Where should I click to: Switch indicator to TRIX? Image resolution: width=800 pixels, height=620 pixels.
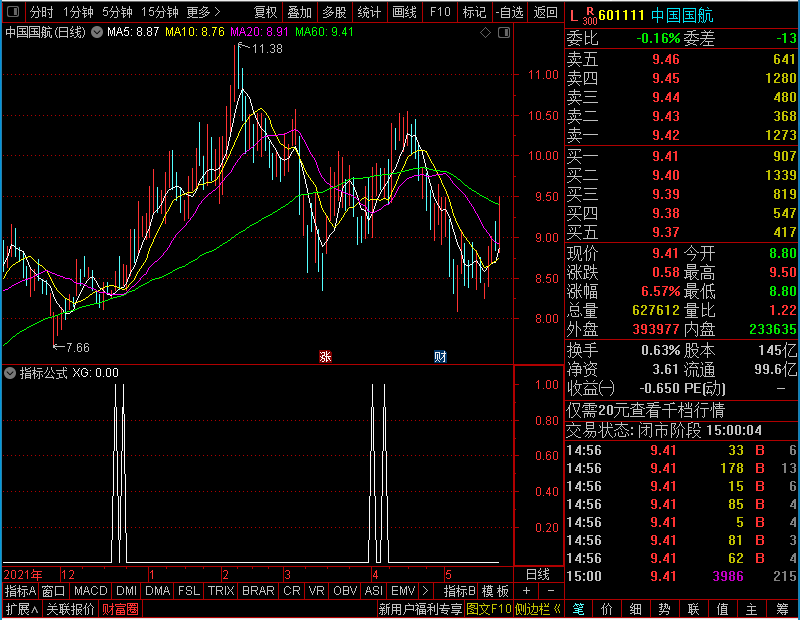221,591
